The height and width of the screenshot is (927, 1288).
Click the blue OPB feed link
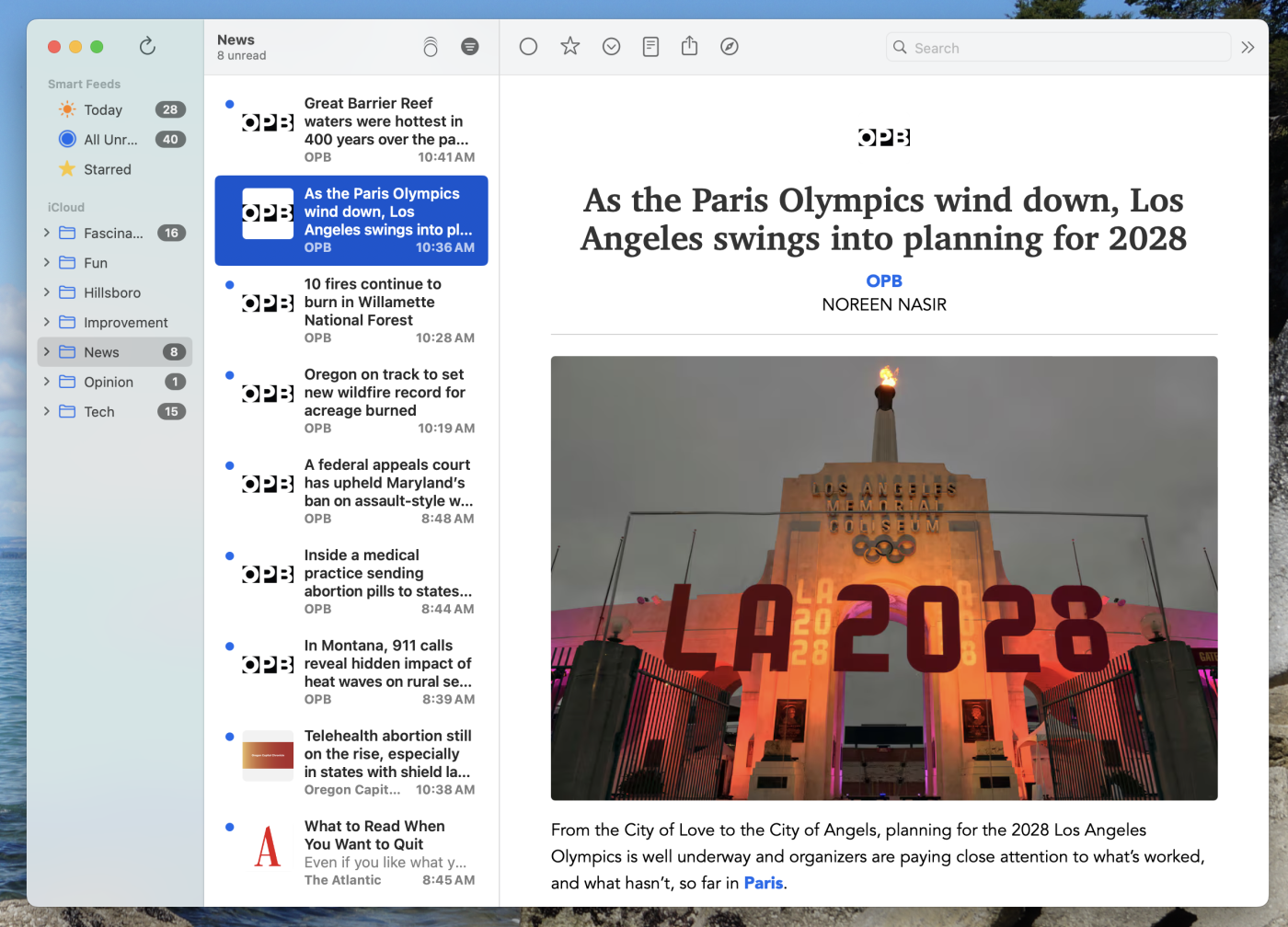pyautogui.click(x=884, y=280)
